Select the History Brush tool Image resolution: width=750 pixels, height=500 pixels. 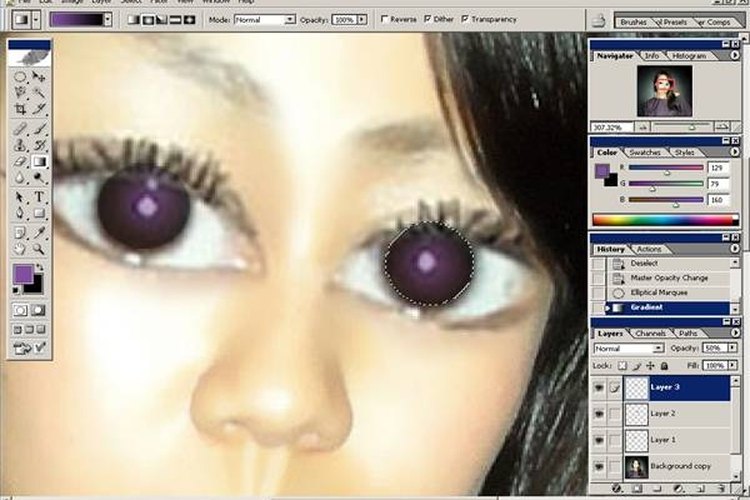click(39, 145)
